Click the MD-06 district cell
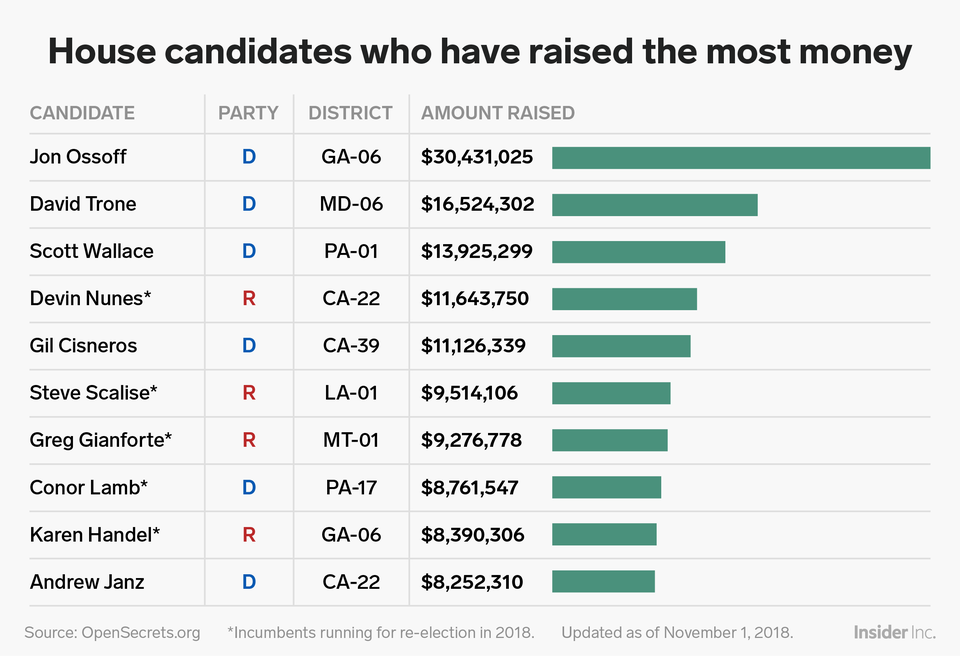Viewport: 960px width, 656px height. point(351,205)
